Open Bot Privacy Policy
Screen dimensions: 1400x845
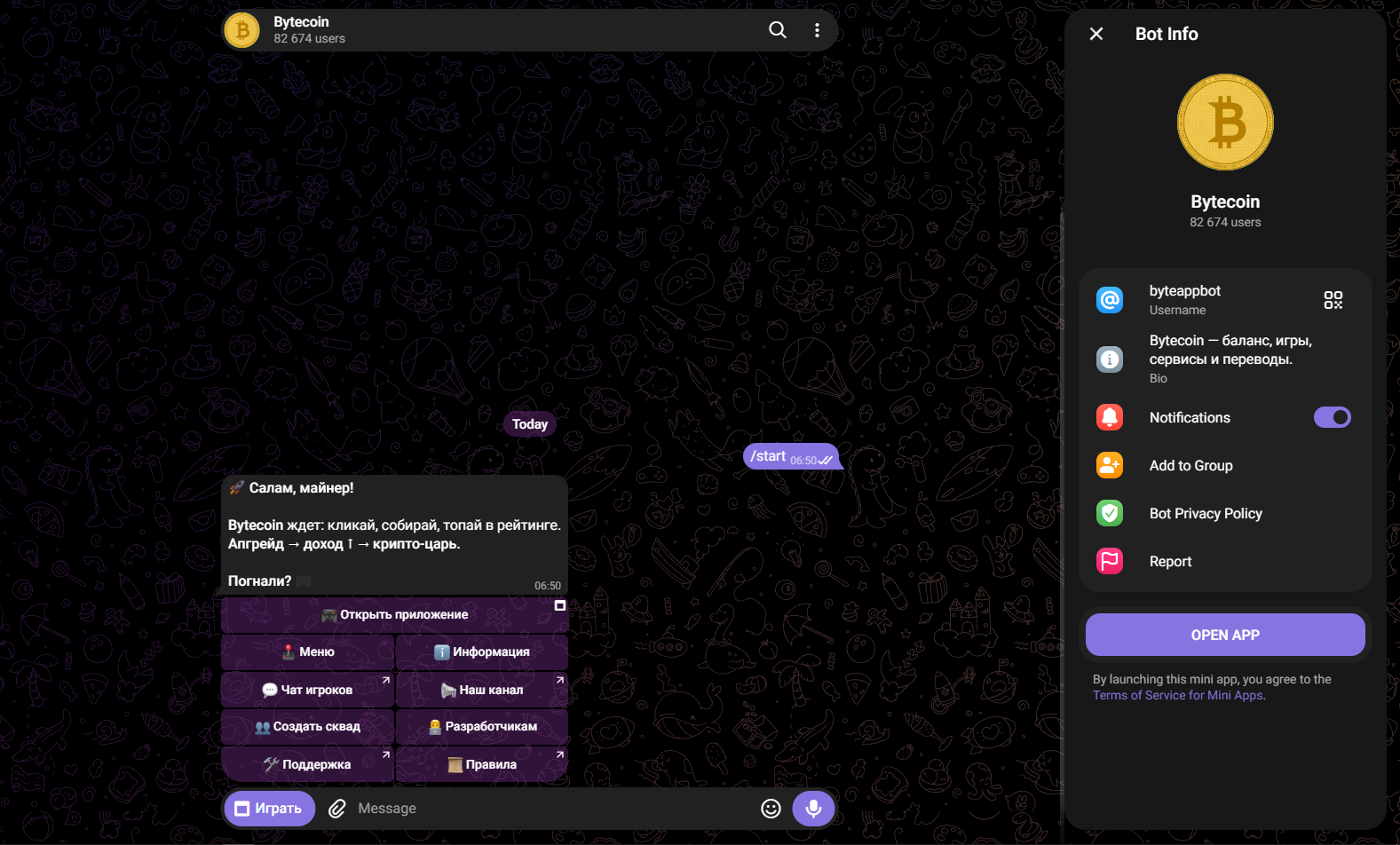(x=1225, y=513)
